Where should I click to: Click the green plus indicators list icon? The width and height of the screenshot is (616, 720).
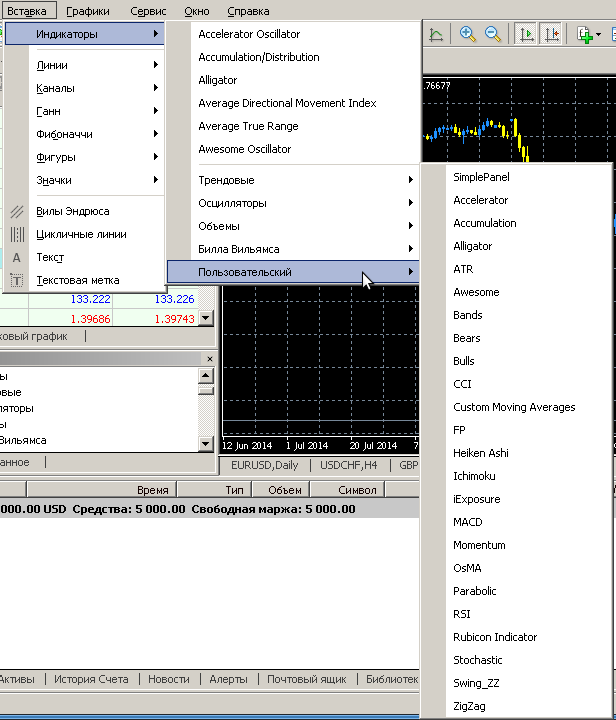584,34
